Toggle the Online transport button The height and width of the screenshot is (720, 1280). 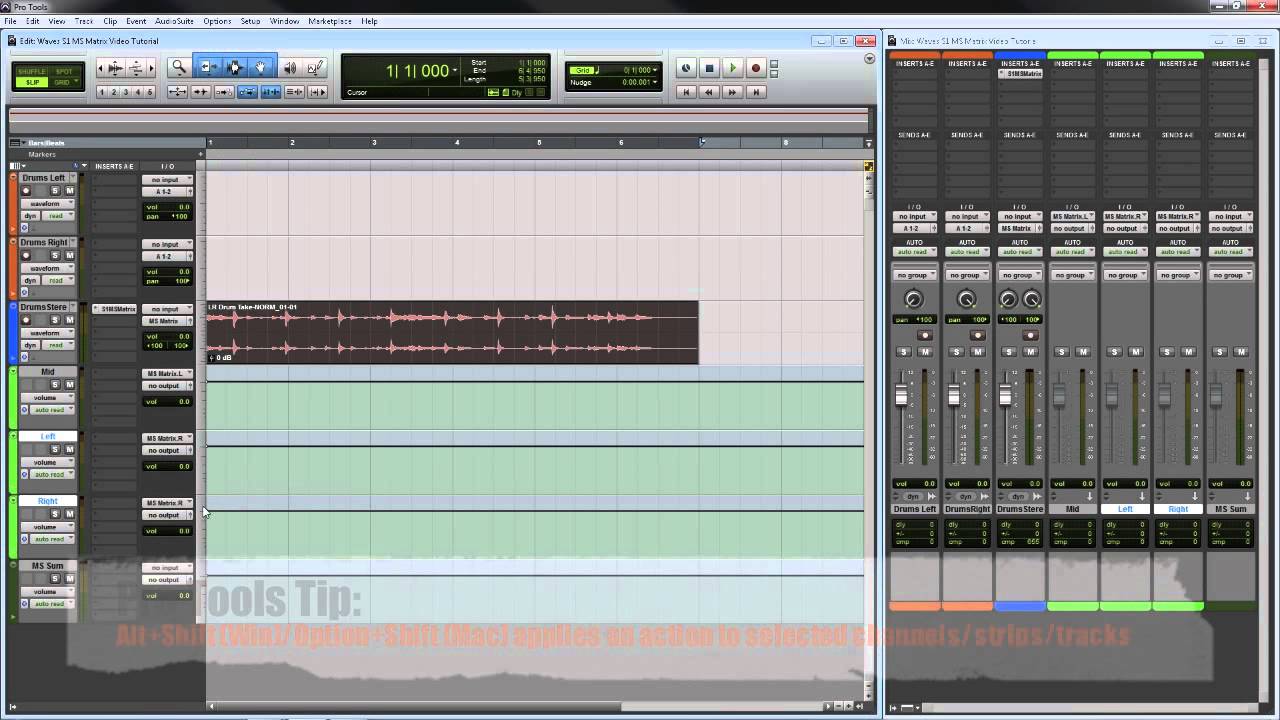pos(686,68)
